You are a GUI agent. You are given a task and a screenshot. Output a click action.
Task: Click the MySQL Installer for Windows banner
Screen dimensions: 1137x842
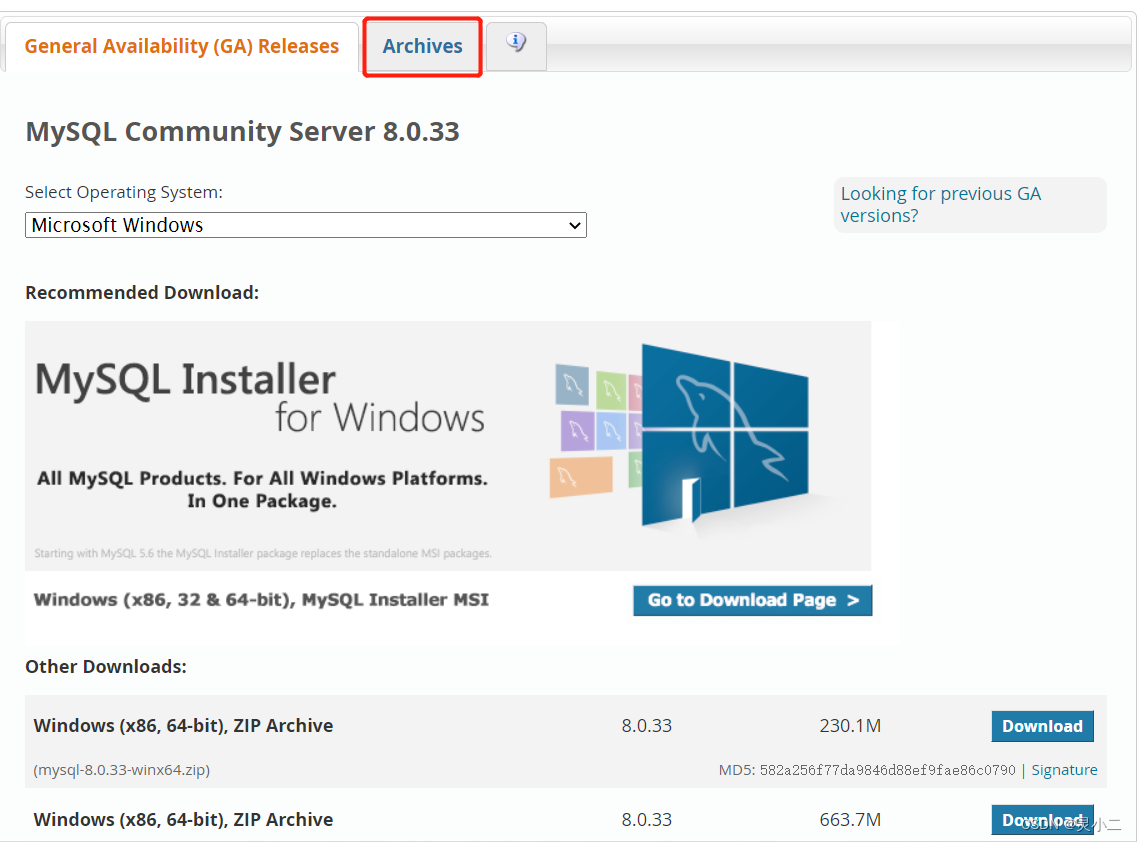(x=448, y=445)
